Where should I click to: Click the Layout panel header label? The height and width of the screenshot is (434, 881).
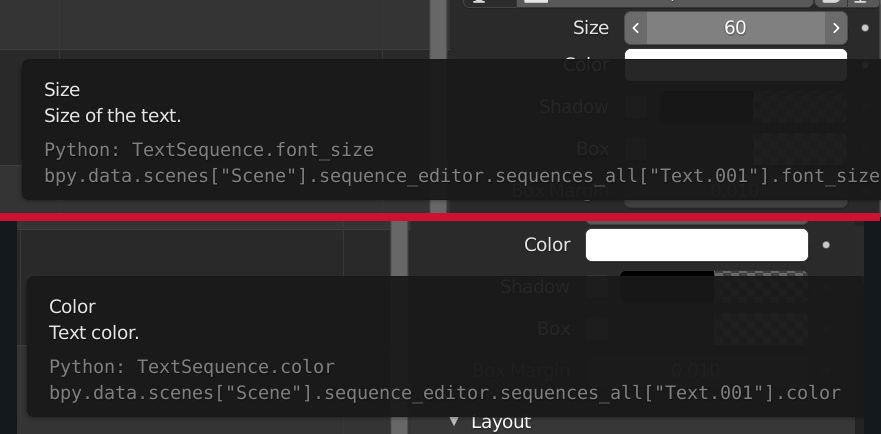click(501, 422)
